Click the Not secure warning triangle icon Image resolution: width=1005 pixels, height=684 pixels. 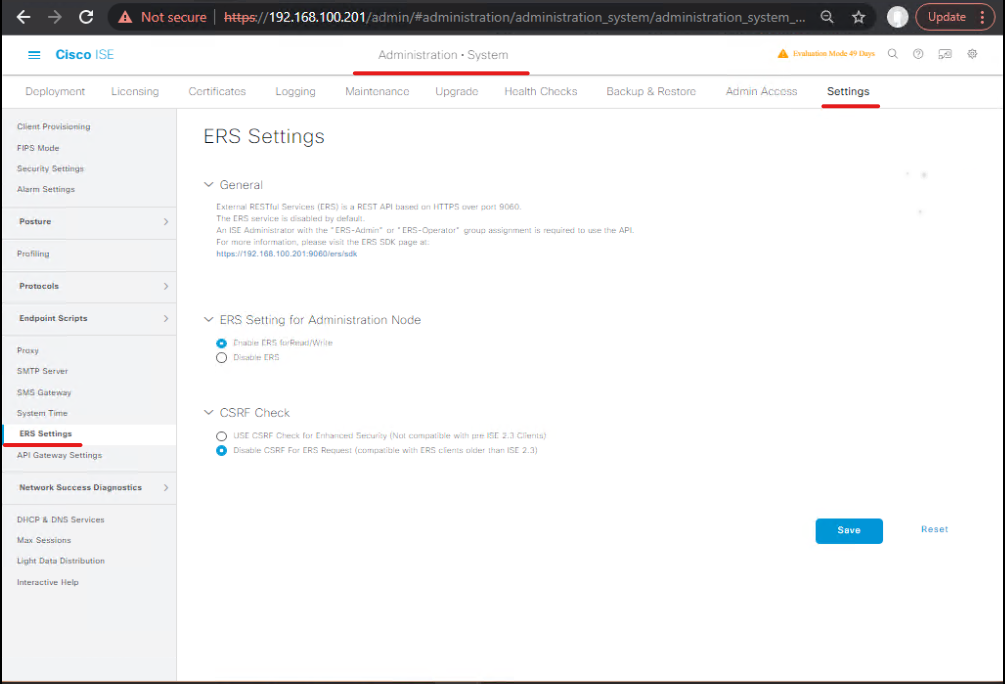point(126,17)
